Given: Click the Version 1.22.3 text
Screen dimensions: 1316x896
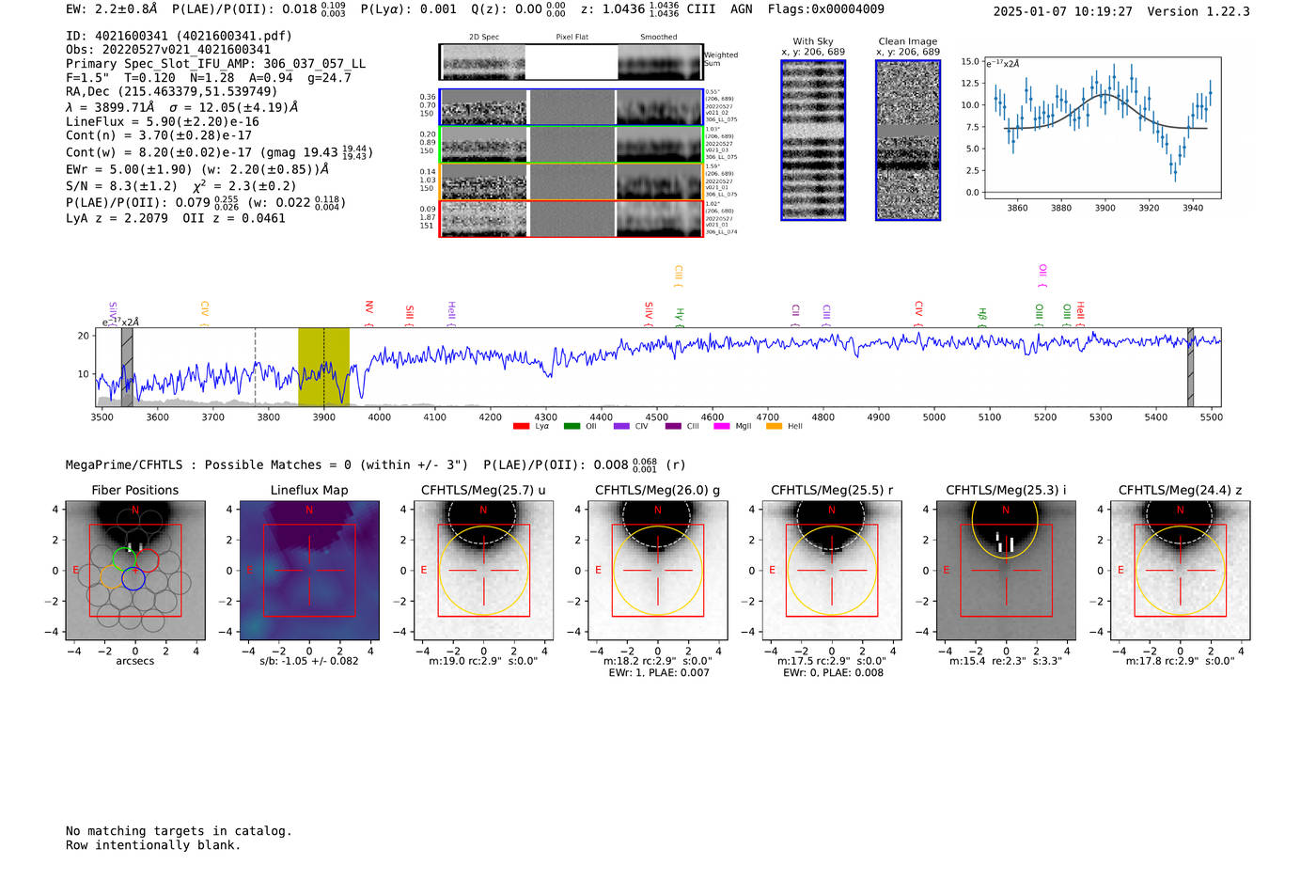Looking at the screenshot, I should (x=1198, y=11).
